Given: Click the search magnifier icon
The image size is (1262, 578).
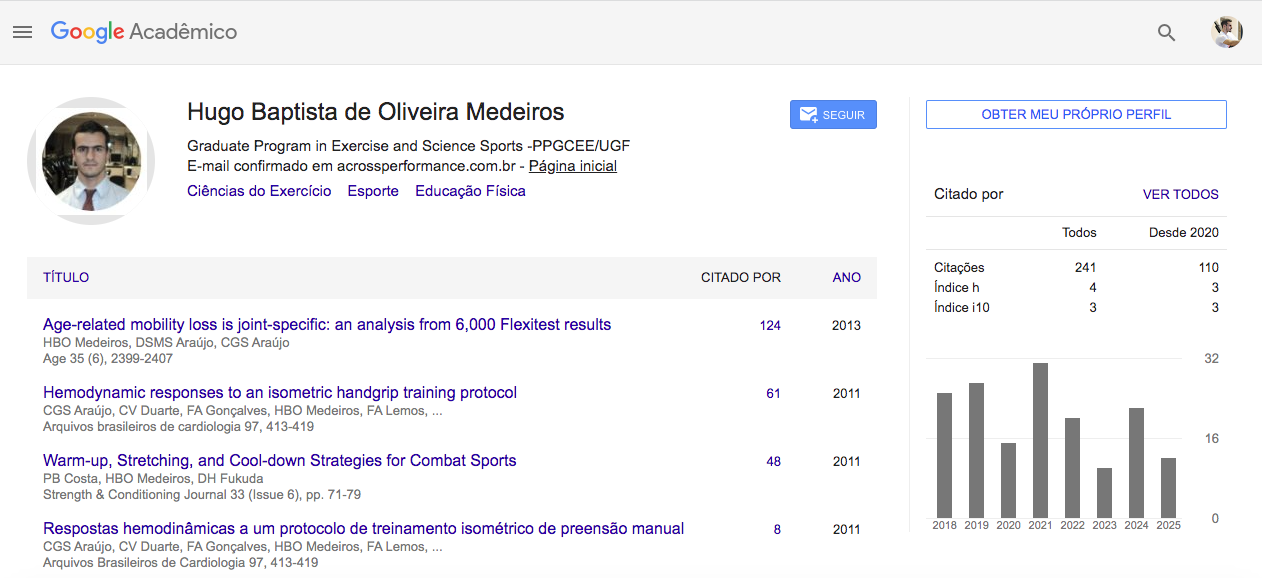Looking at the screenshot, I should pyautogui.click(x=1166, y=32).
